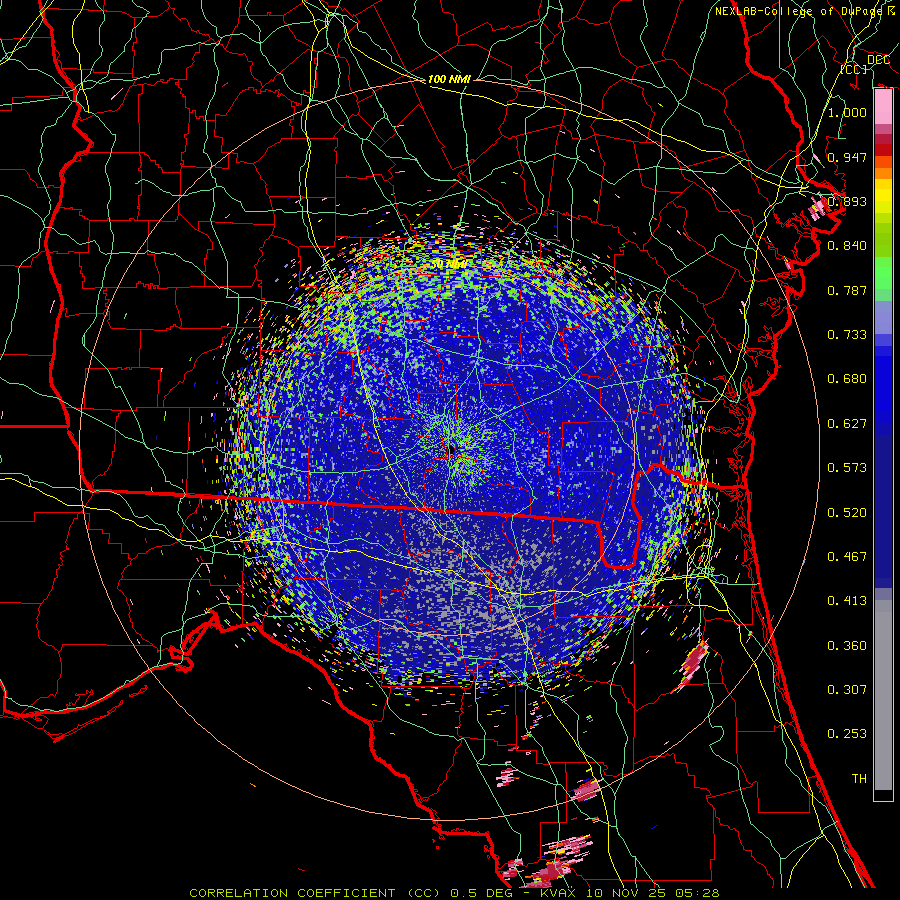
Task: Select the 1.000 legend value
Action: pyautogui.click(x=847, y=112)
